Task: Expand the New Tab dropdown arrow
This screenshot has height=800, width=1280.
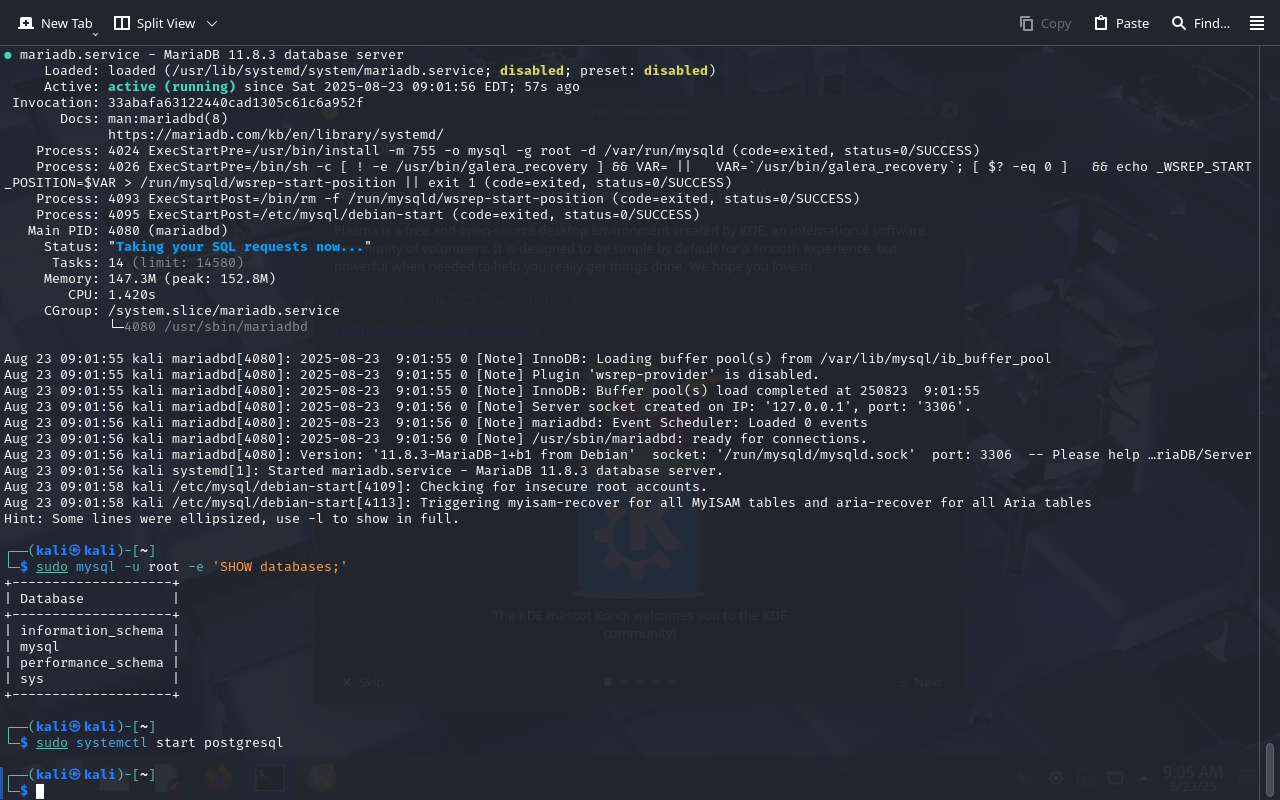Action: click(x=95, y=33)
